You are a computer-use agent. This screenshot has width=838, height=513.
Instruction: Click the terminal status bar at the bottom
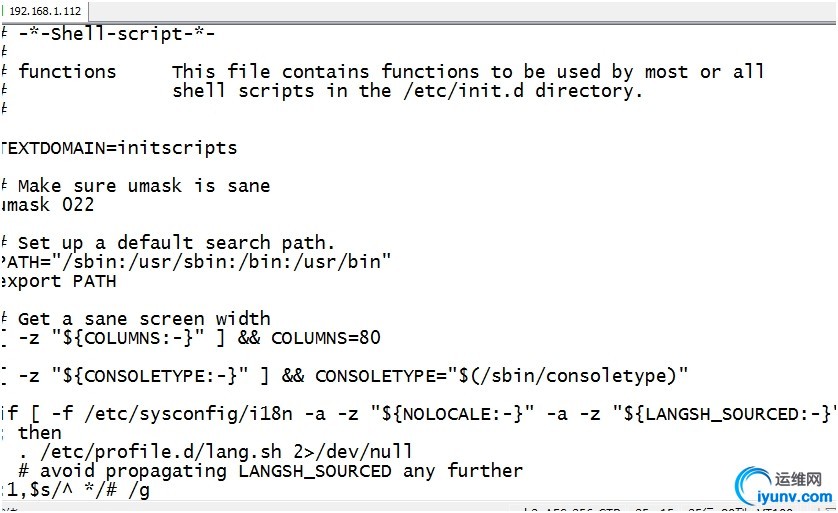coord(400,507)
